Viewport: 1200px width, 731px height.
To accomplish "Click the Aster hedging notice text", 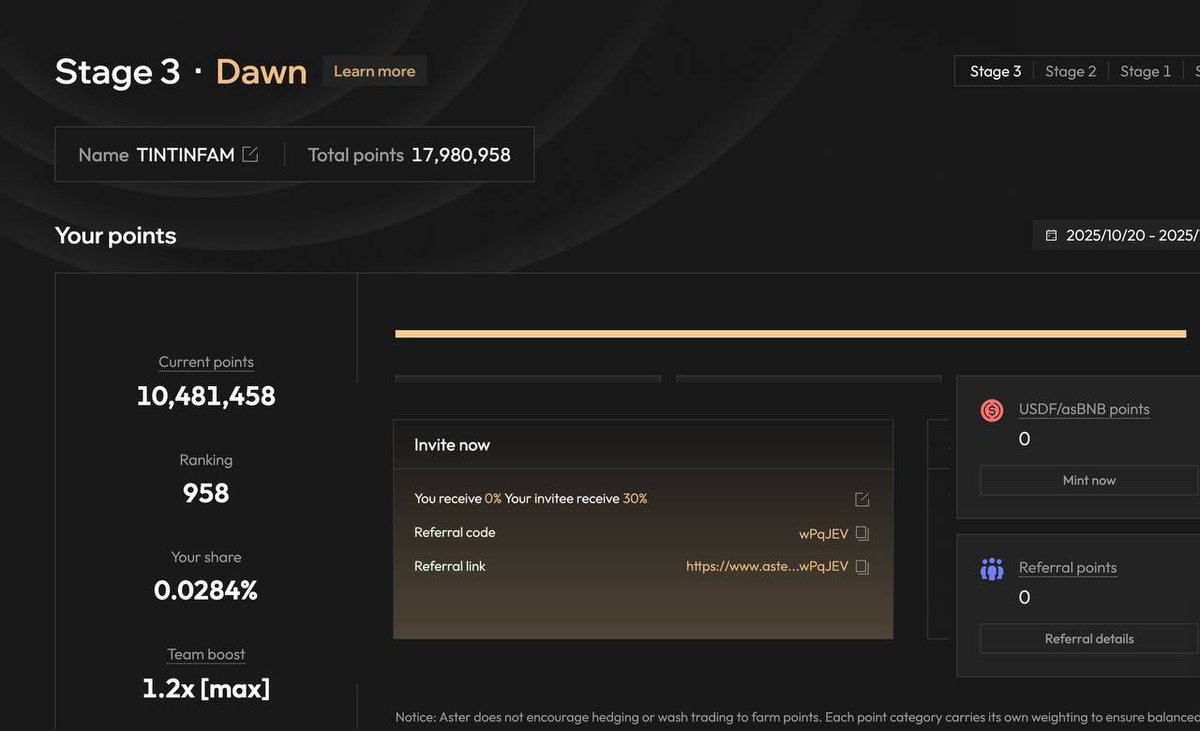I will point(797,717).
